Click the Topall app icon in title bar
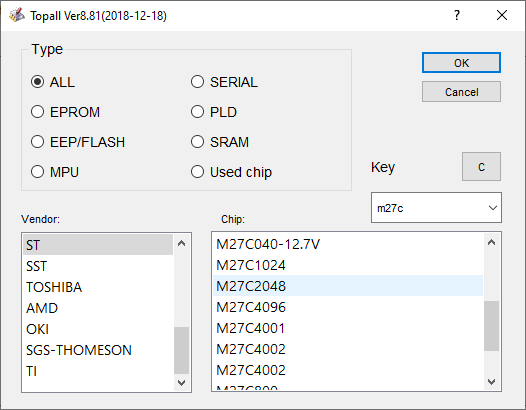 [x=16, y=15]
